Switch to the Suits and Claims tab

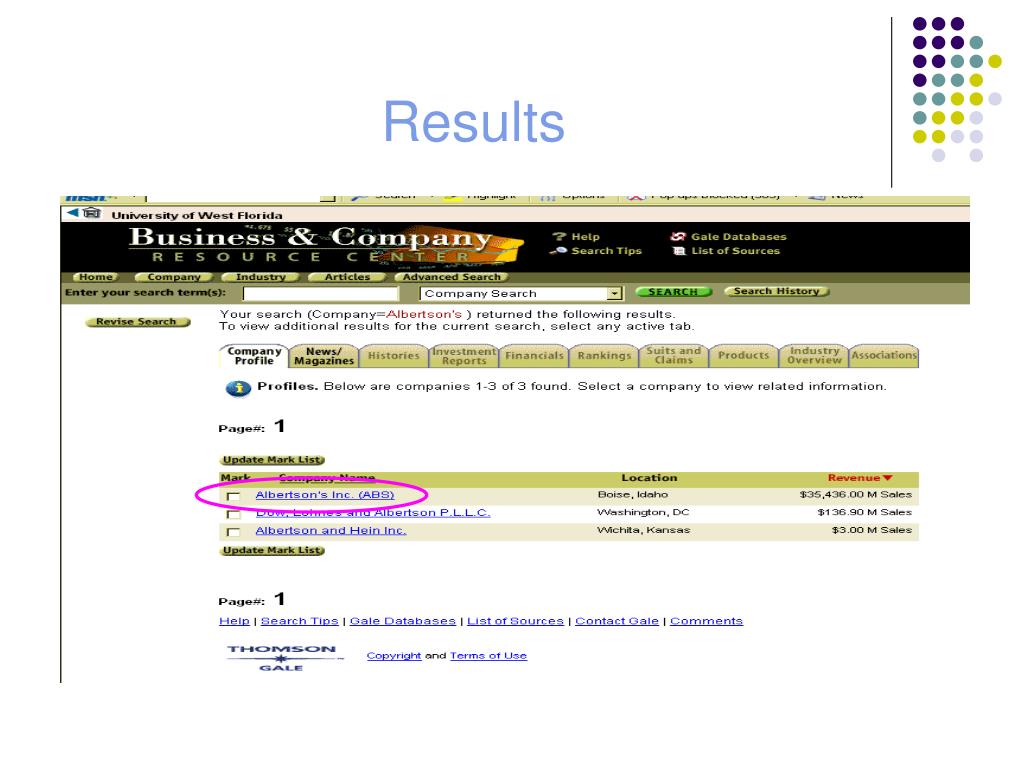(x=673, y=356)
